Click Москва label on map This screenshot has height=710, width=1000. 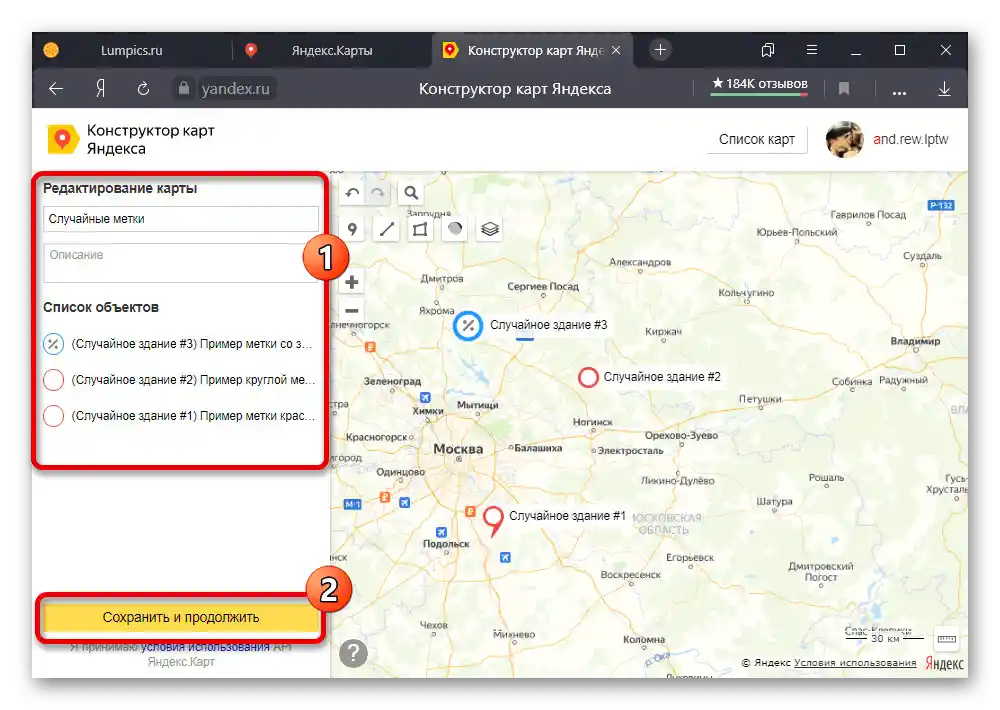click(458, 449)
